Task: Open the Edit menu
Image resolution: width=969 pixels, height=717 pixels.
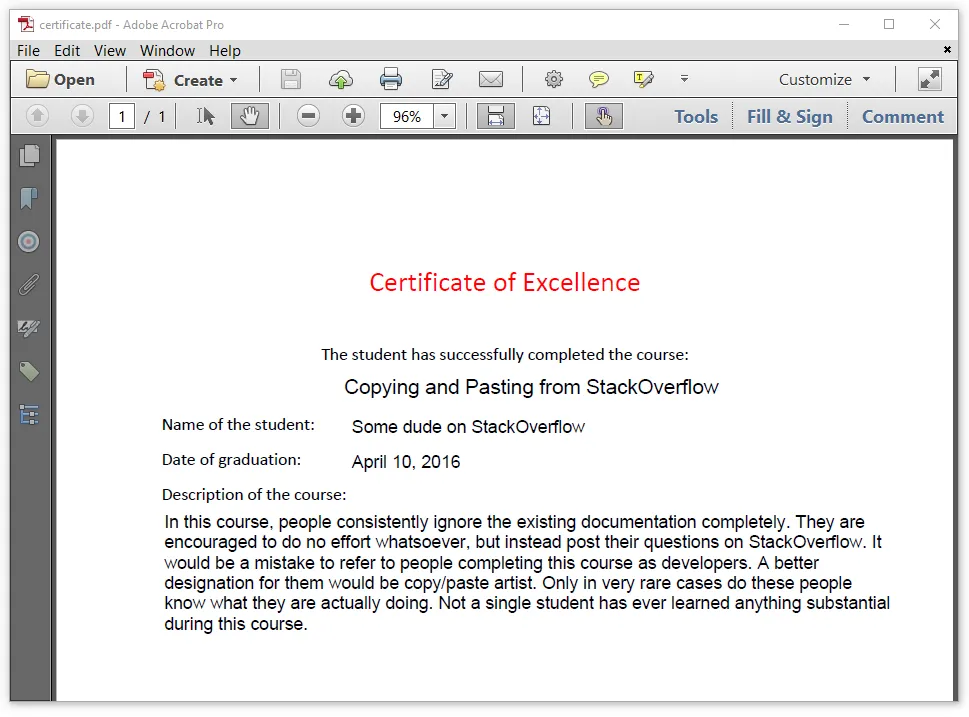Action: [67, 51]
